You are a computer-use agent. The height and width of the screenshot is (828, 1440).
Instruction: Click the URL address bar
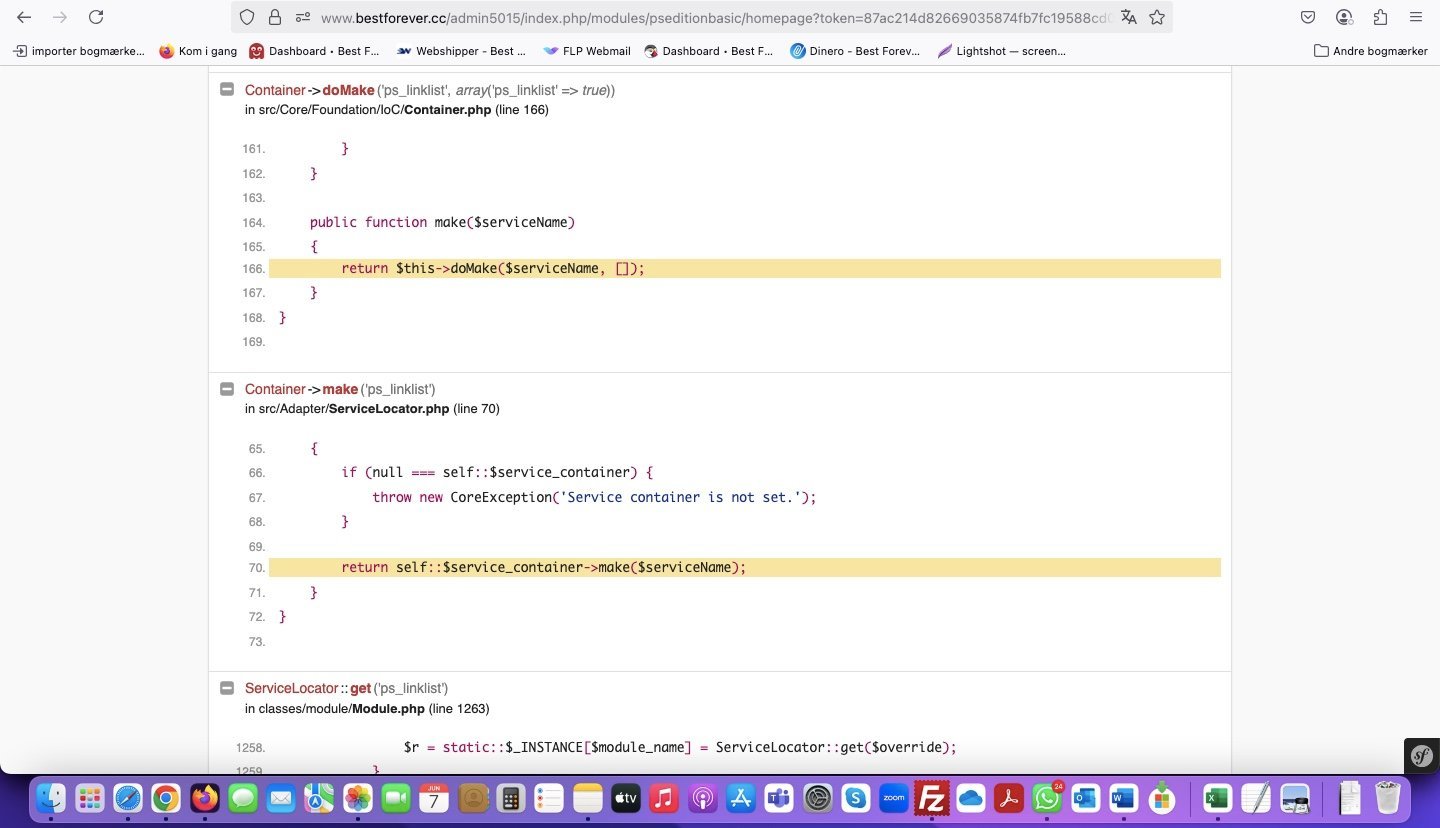(700, 17)
